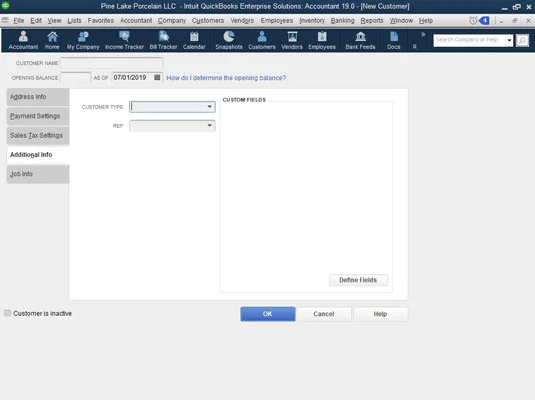Open Docs toolbar icon

point(393,40)
